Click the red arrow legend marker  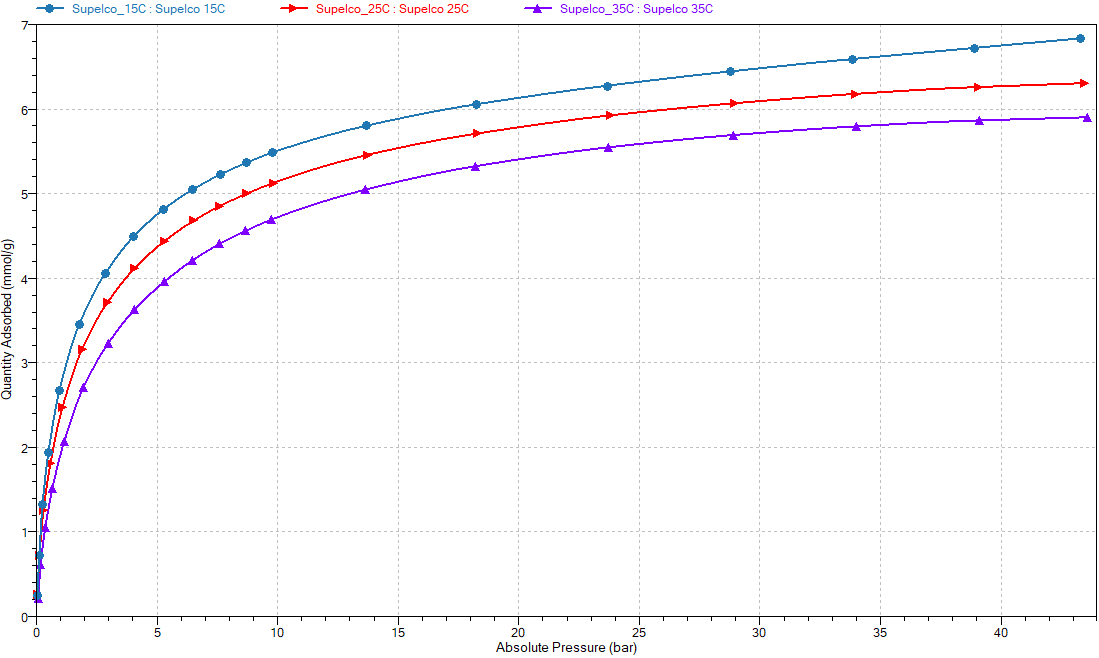coord(294,9)
